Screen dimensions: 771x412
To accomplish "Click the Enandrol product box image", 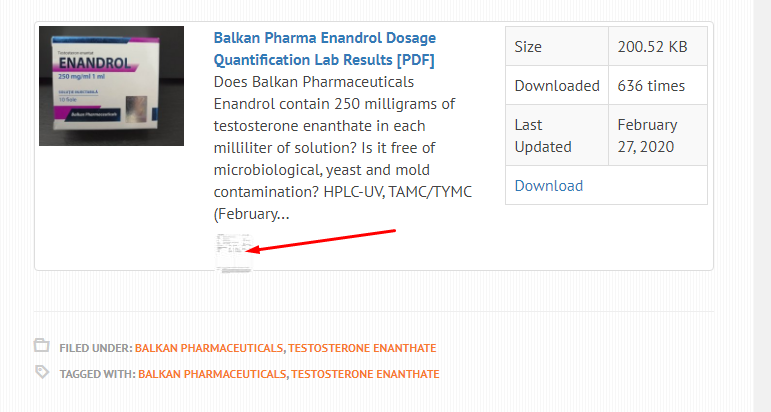I will coord(111,86).
